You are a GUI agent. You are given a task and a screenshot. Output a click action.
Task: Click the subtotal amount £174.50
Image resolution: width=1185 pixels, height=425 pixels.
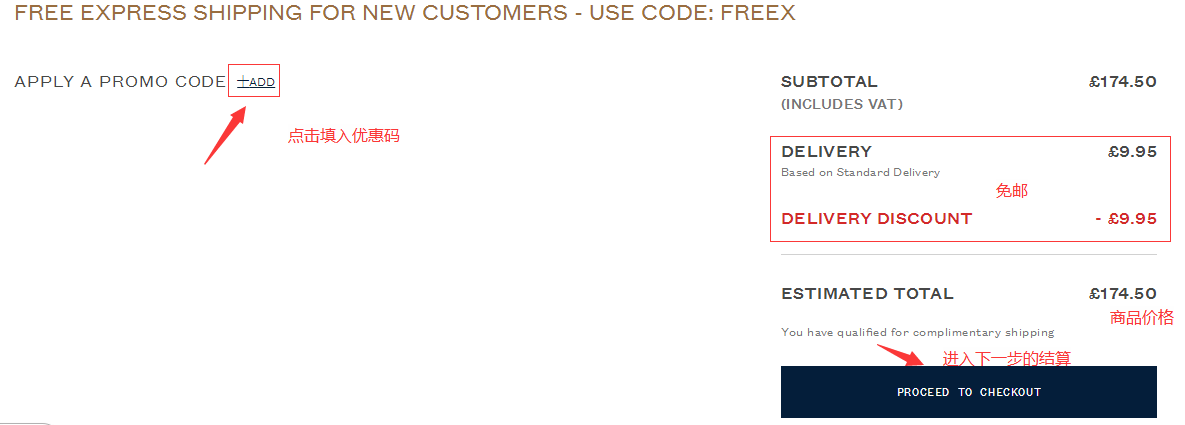pyautogui.click(x=1122, y=82)
